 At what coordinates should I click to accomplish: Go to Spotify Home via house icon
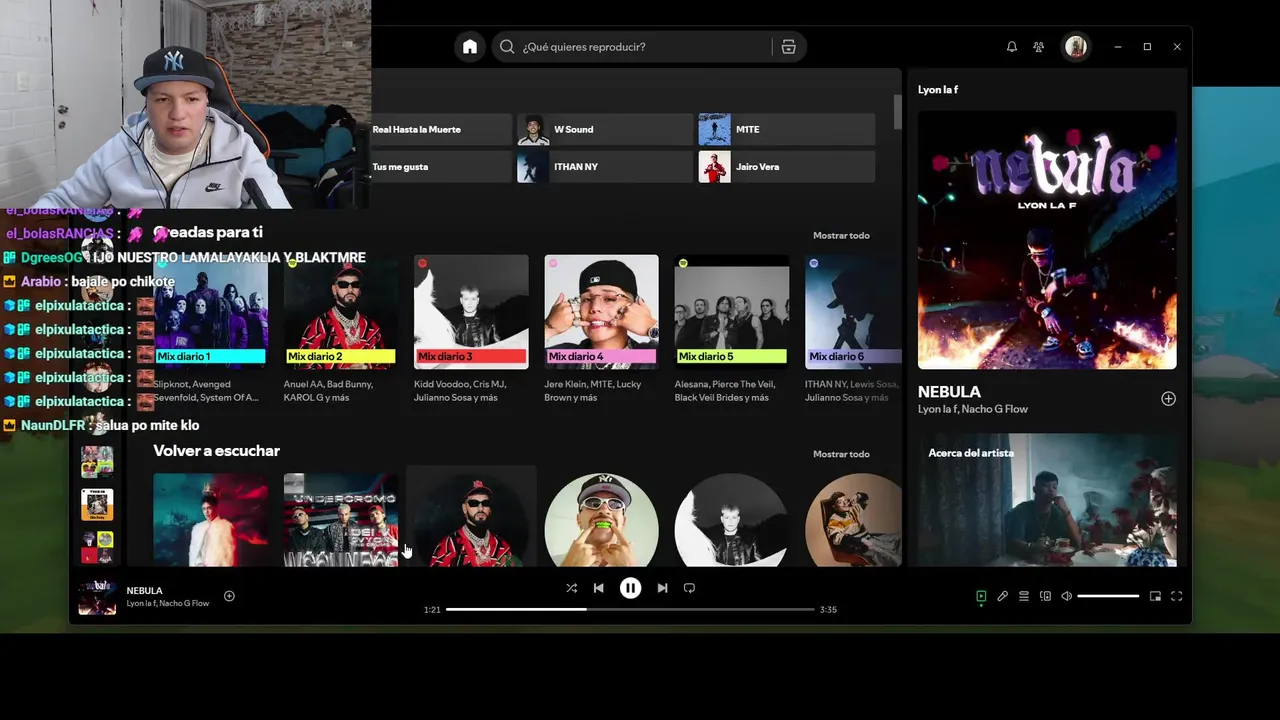point(470,47)
